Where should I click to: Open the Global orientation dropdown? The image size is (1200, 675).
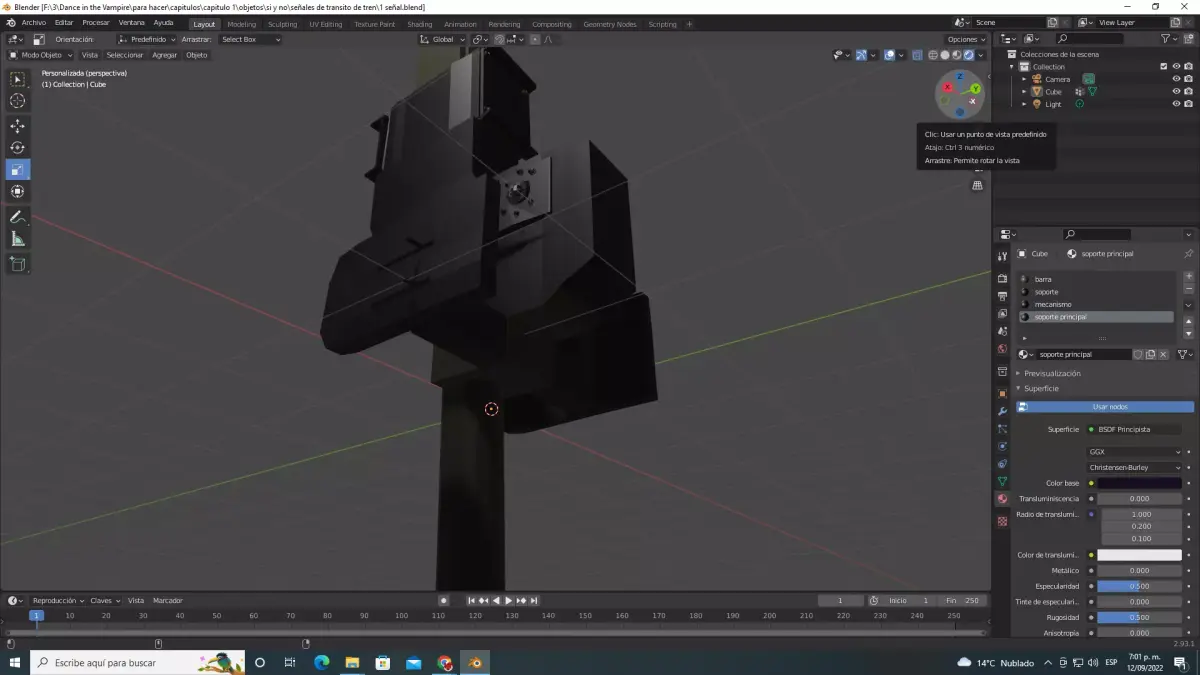441,39
